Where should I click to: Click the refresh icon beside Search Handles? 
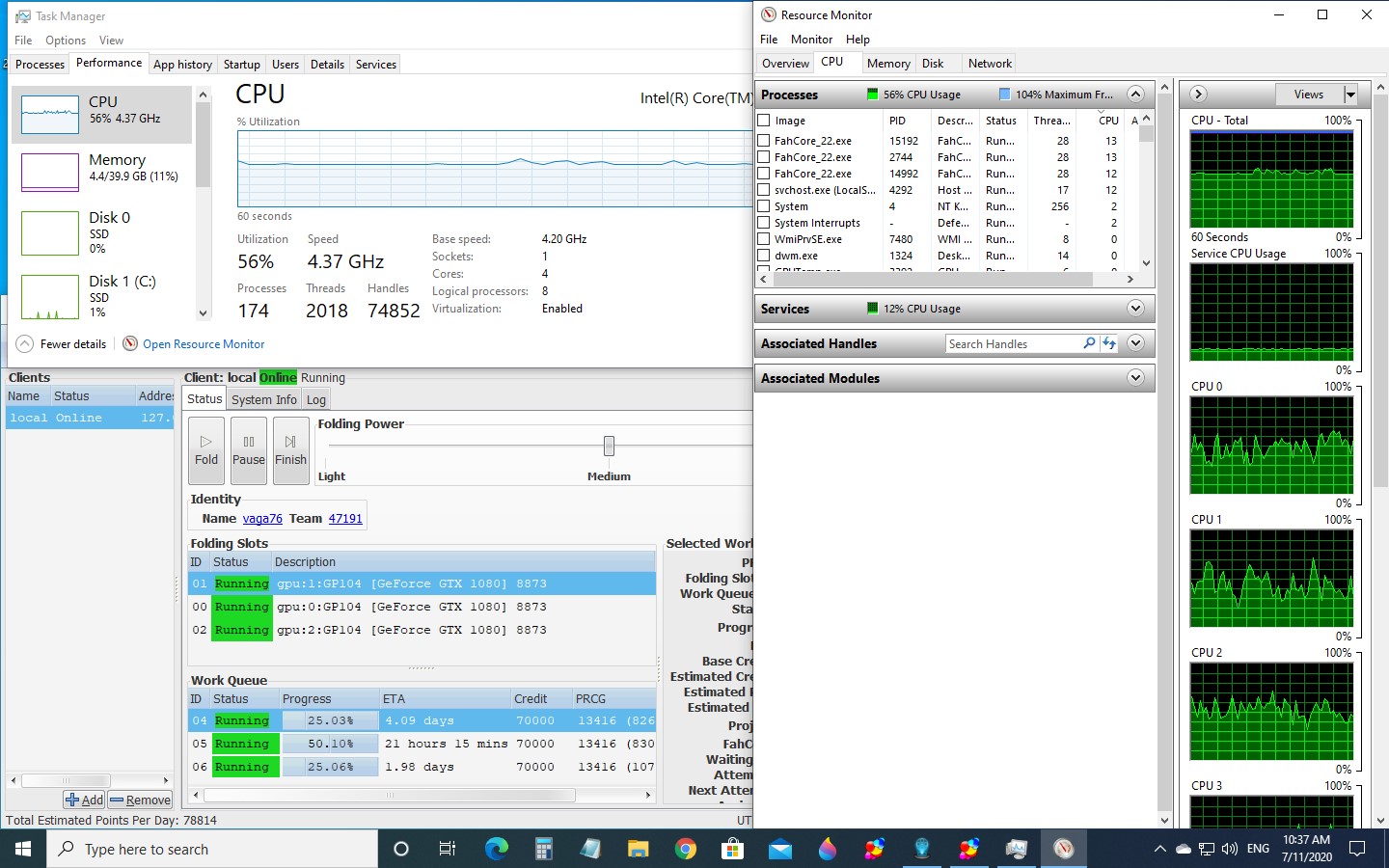point(1109,343)
